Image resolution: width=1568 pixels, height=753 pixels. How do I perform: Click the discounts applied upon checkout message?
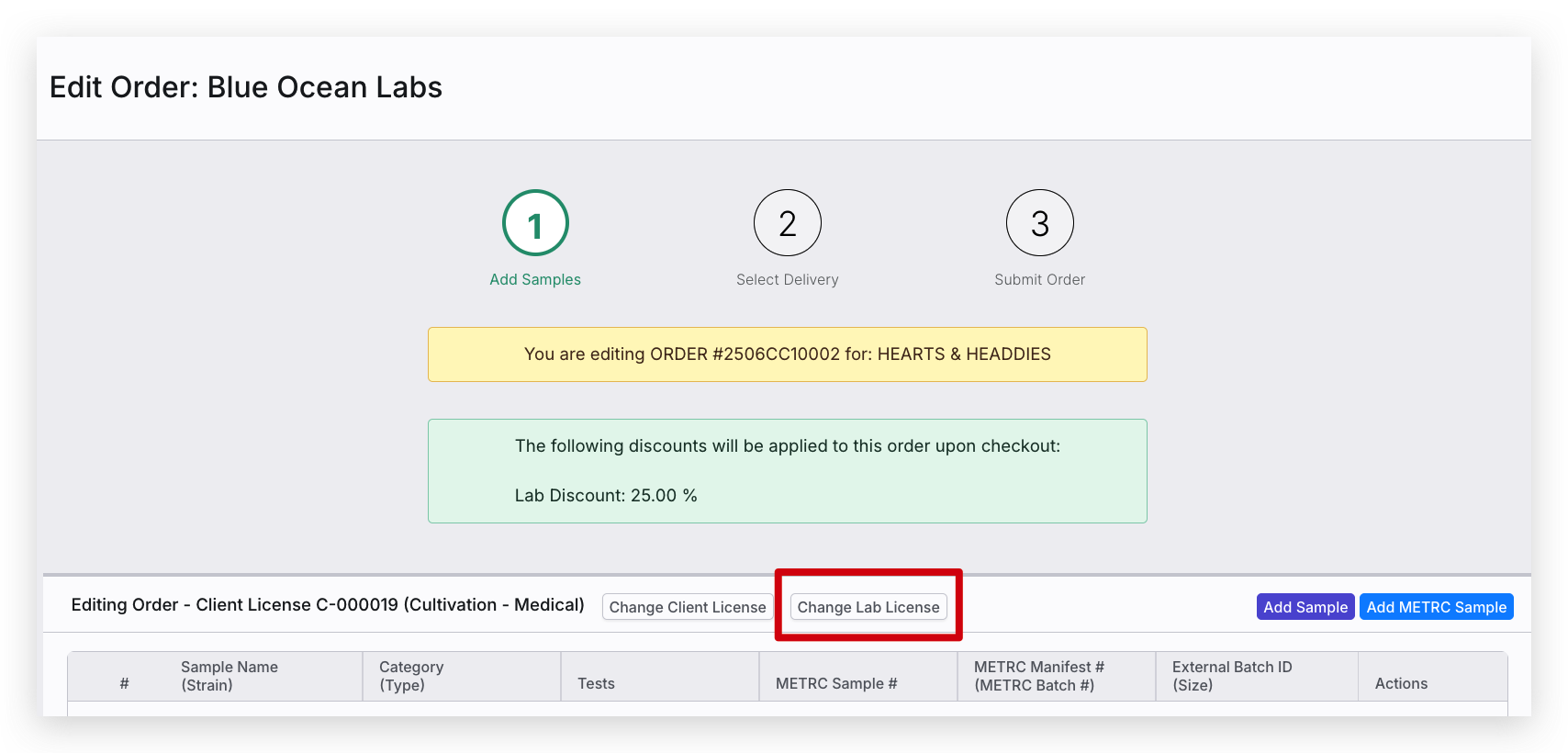click(x=788, y=446)
